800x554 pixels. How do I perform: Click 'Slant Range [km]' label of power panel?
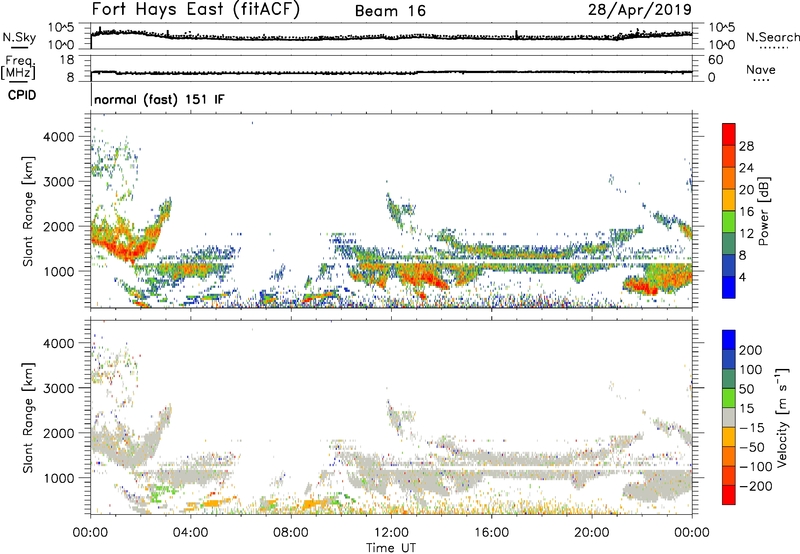tap(28, 211)
